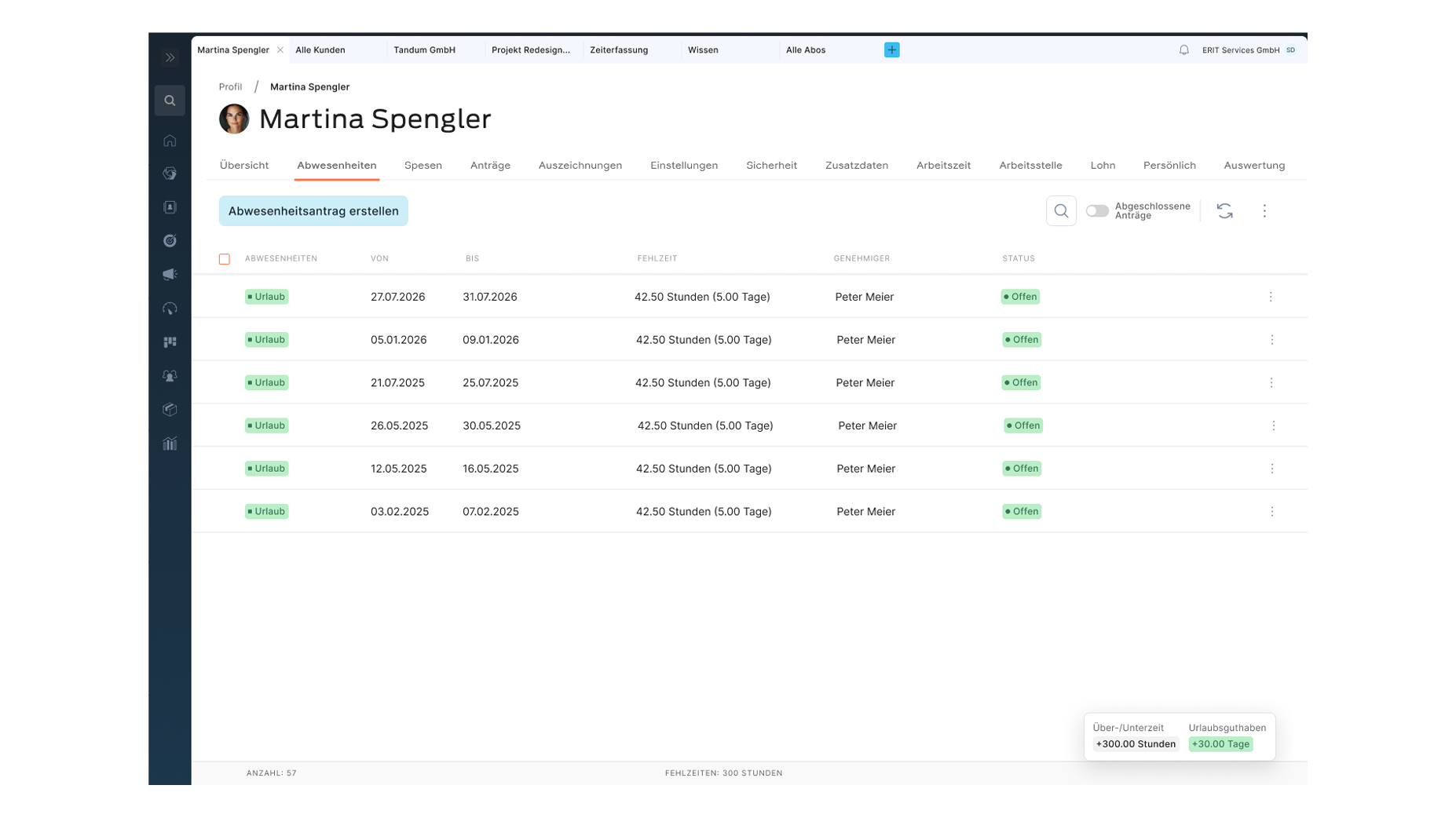Click the Profil breadcrumb link
Screen dimensions: 1456x818
(x=230, y=87)
